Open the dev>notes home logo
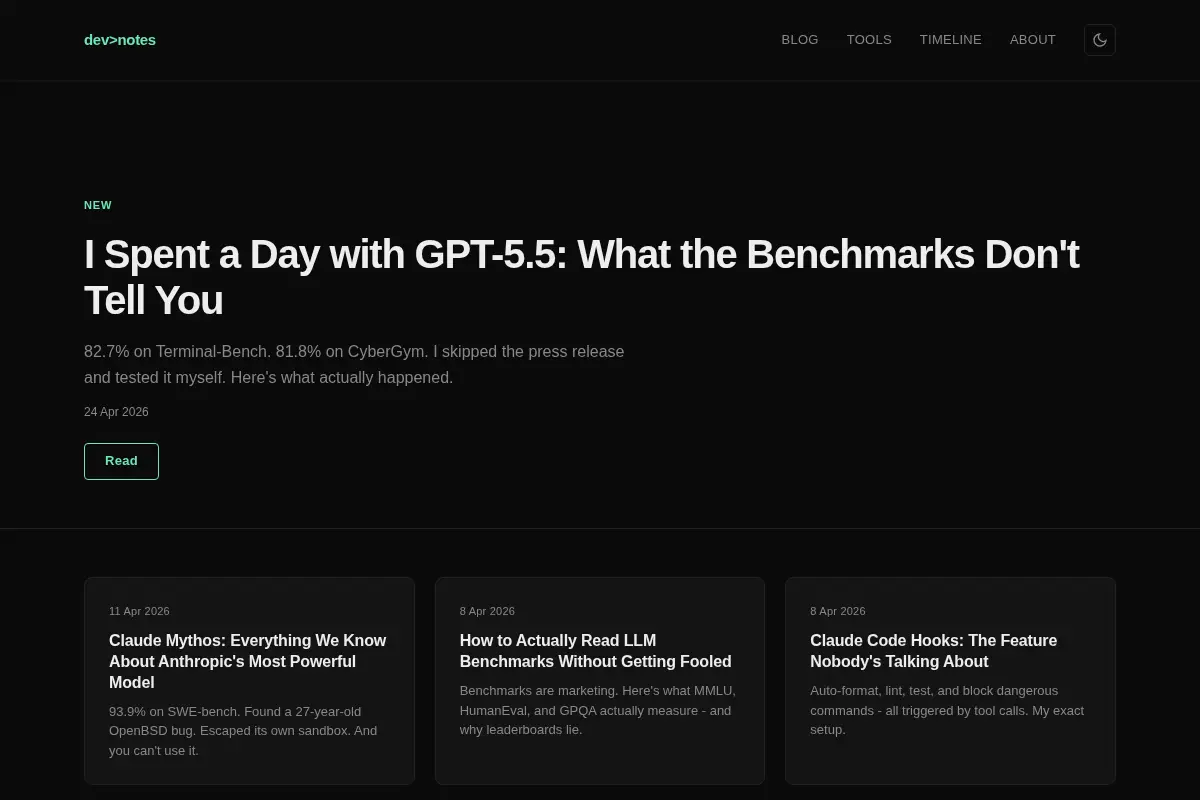The width and height of the screenshot is (1200, 800). point(120,40)
